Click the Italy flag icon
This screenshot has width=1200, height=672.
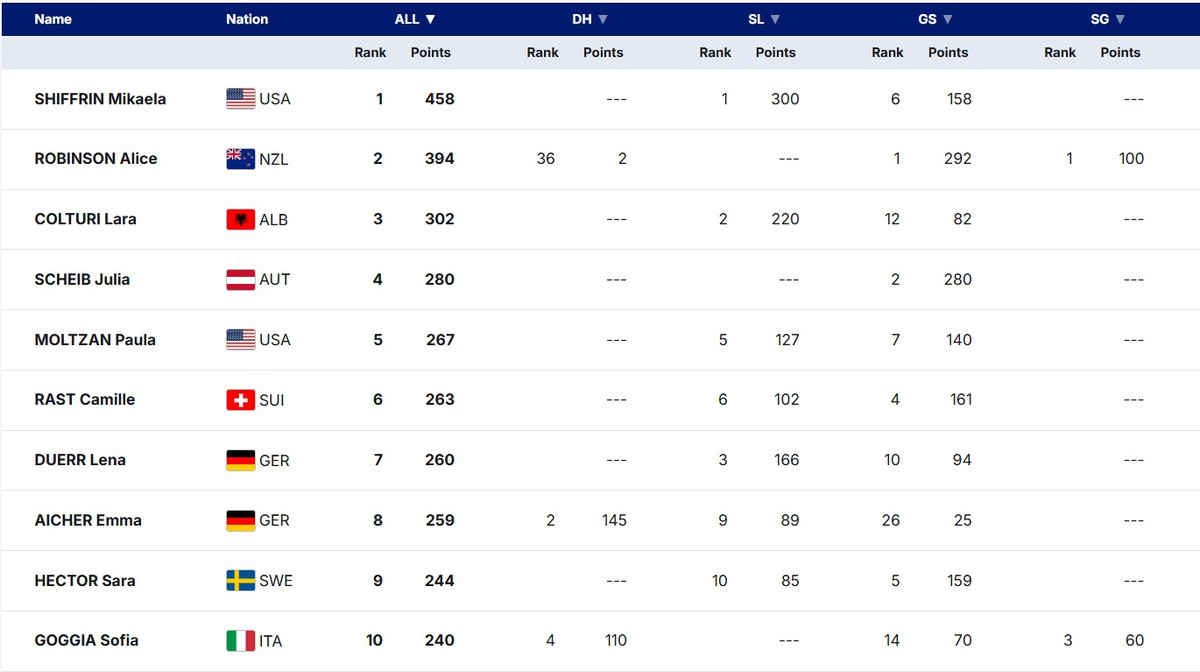(240, 641)
